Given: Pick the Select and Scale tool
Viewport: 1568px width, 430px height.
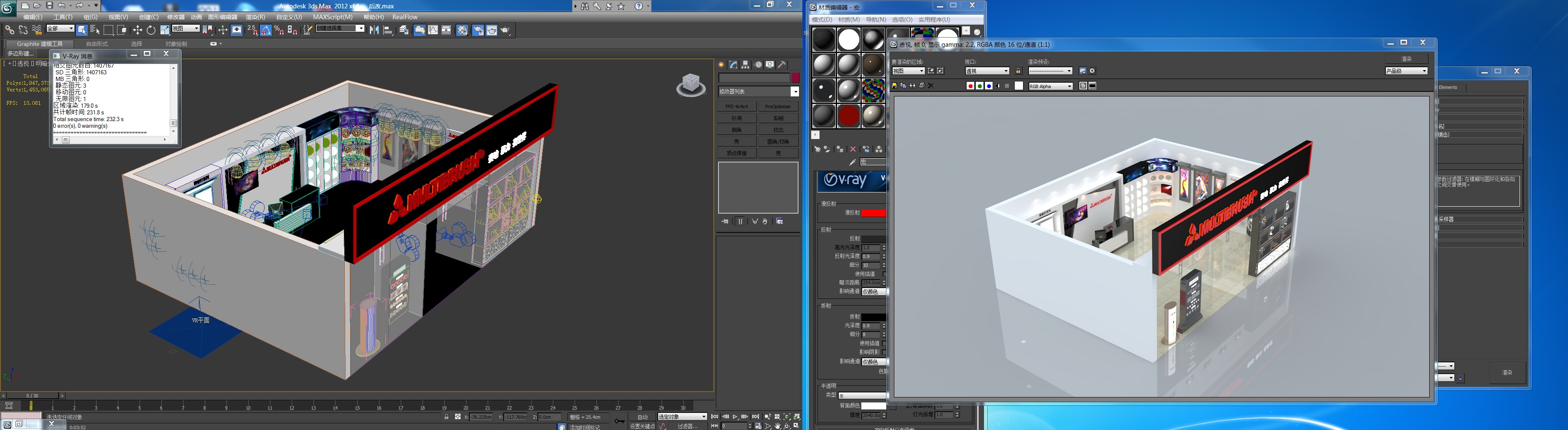Looking at the screenshot, I should (165, 29).
